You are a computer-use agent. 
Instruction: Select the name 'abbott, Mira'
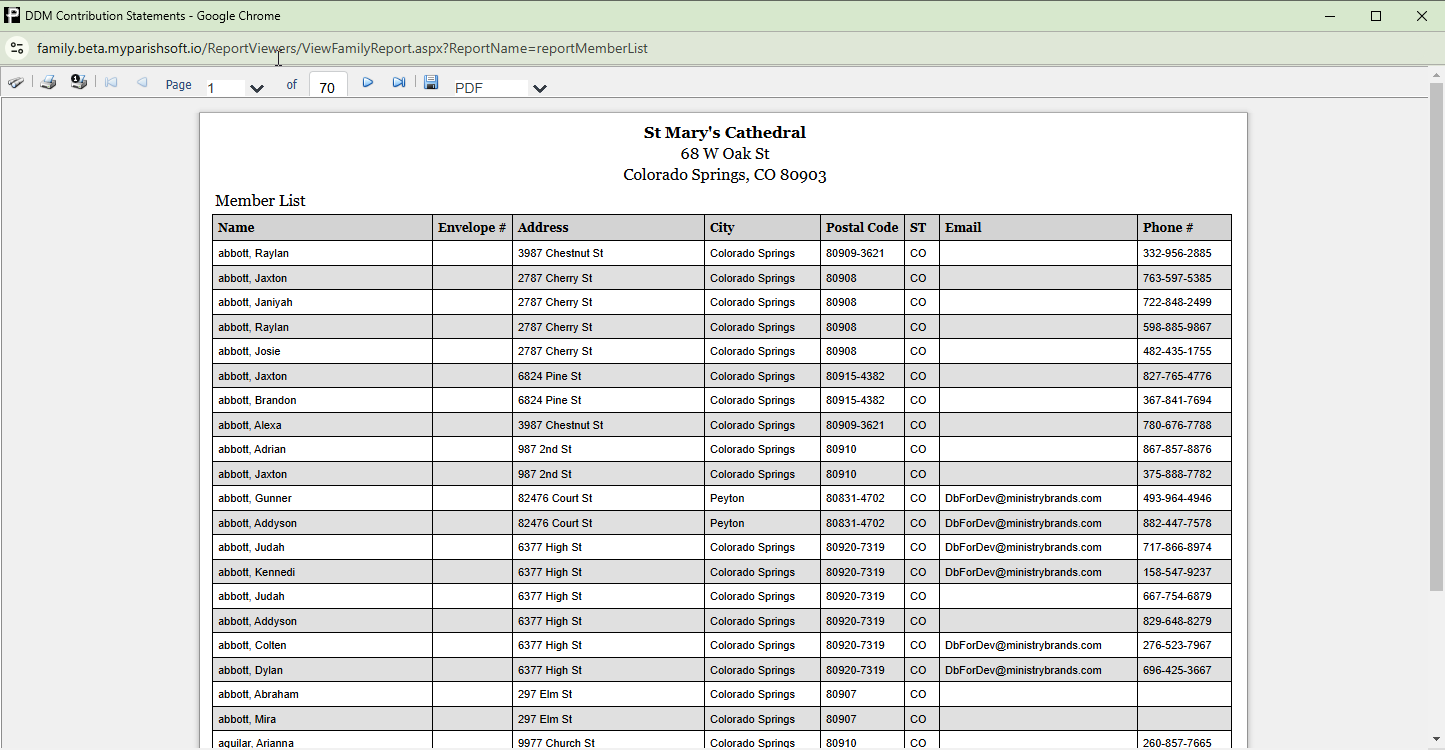(x=247, y=719)
